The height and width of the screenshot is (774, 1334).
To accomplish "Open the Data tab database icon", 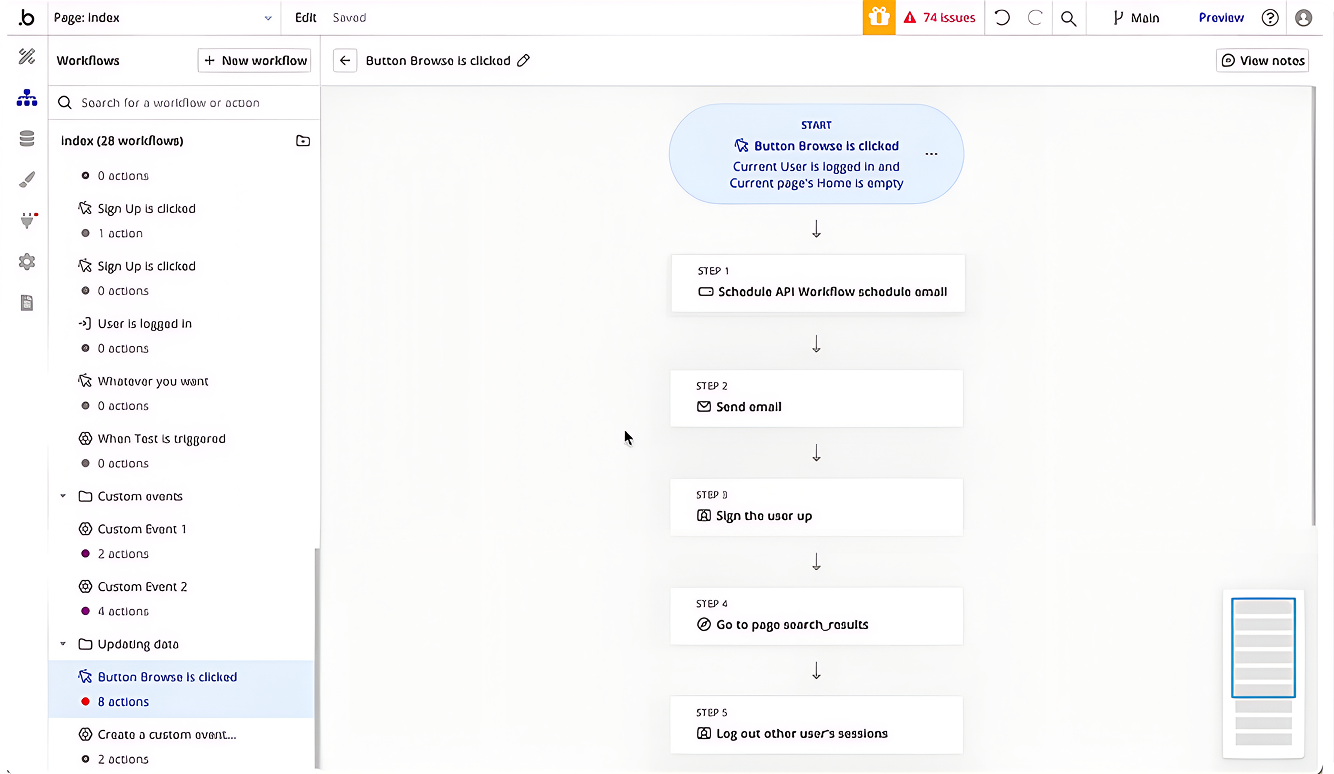I will [27, 139].
